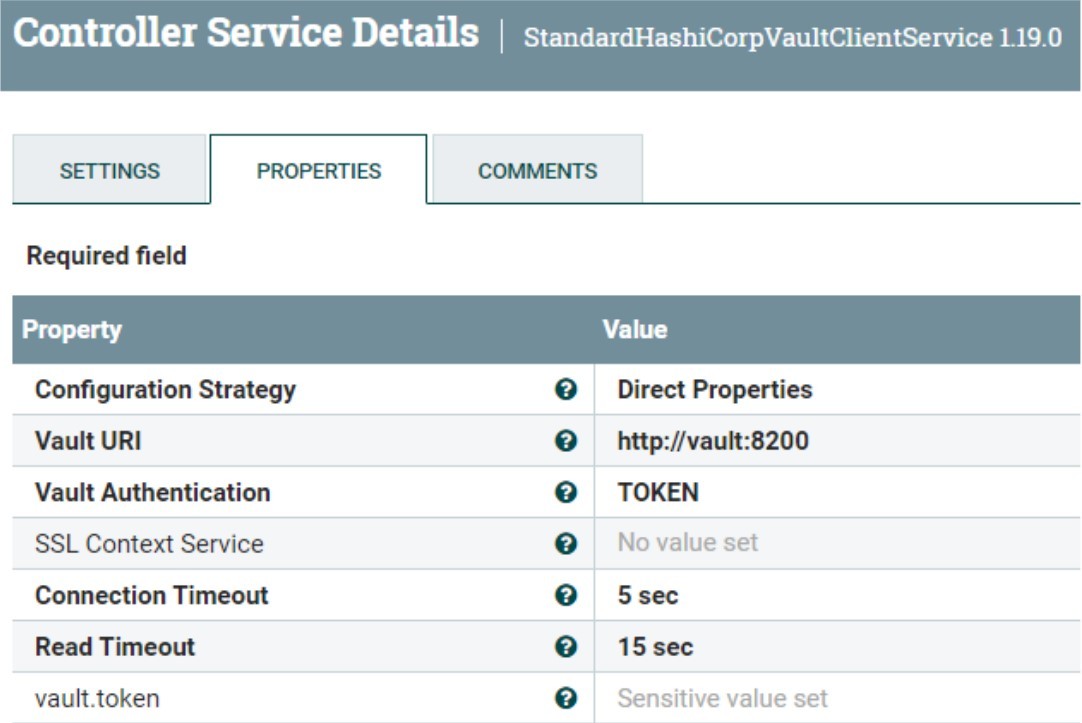Open help for Configuration Strategy property
Screen dimensions: 1082x723
tap(566, 389)
